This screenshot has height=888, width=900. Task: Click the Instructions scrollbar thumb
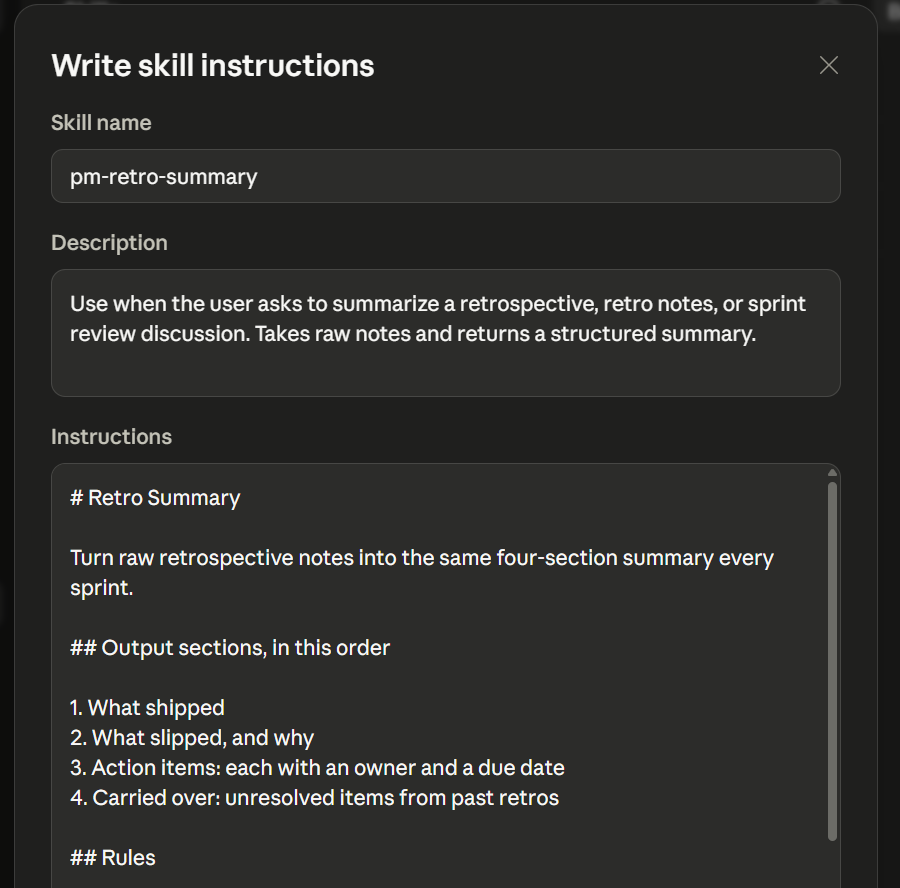click(832, 661)
